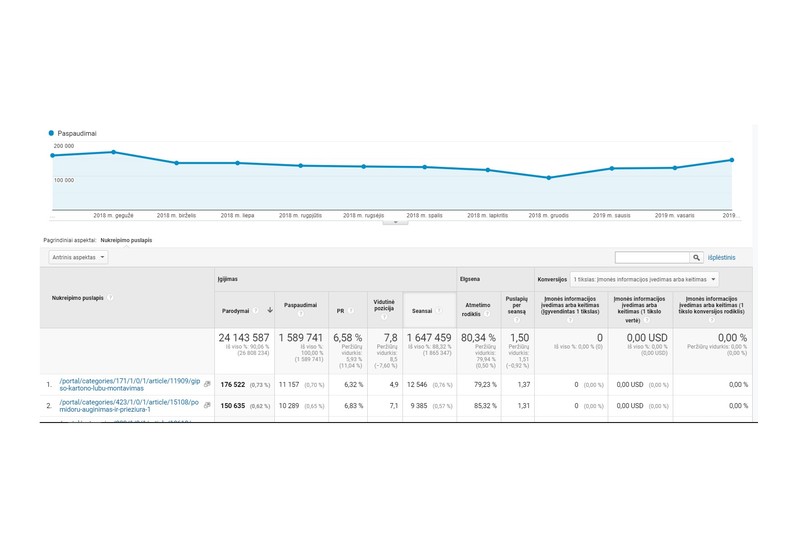Click the 80,34 % bounce rate total
The image size is (800, 533).
click(x=478, y=338)
